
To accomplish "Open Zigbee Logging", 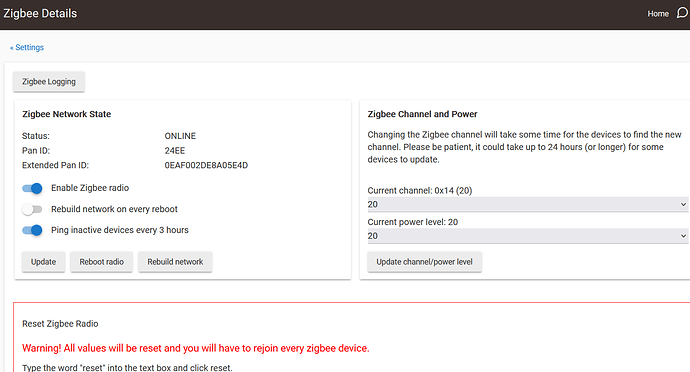I will click(49, 81).
